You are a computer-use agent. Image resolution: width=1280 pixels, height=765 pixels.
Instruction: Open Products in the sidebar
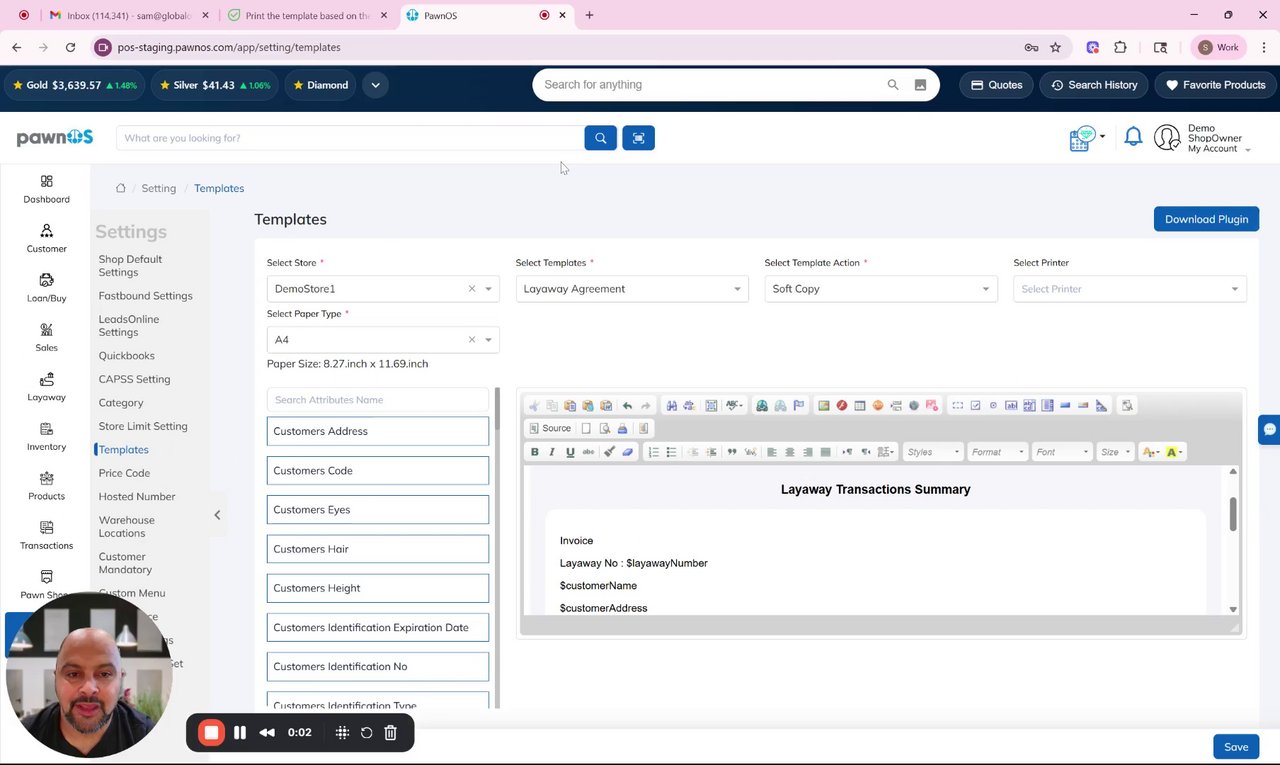pos(46,486)
